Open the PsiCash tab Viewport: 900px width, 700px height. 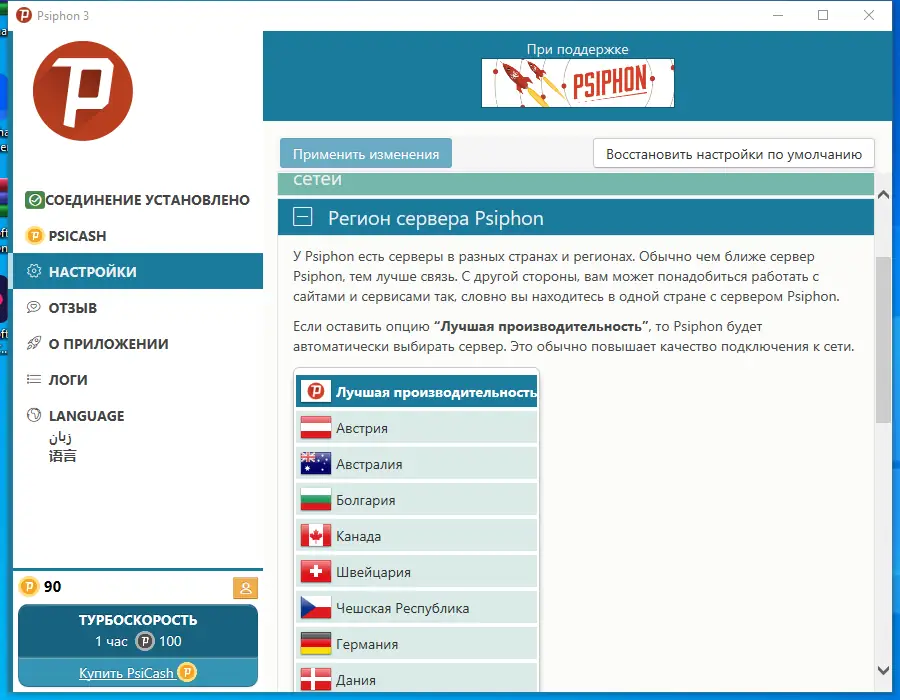(x=138, y=236)
